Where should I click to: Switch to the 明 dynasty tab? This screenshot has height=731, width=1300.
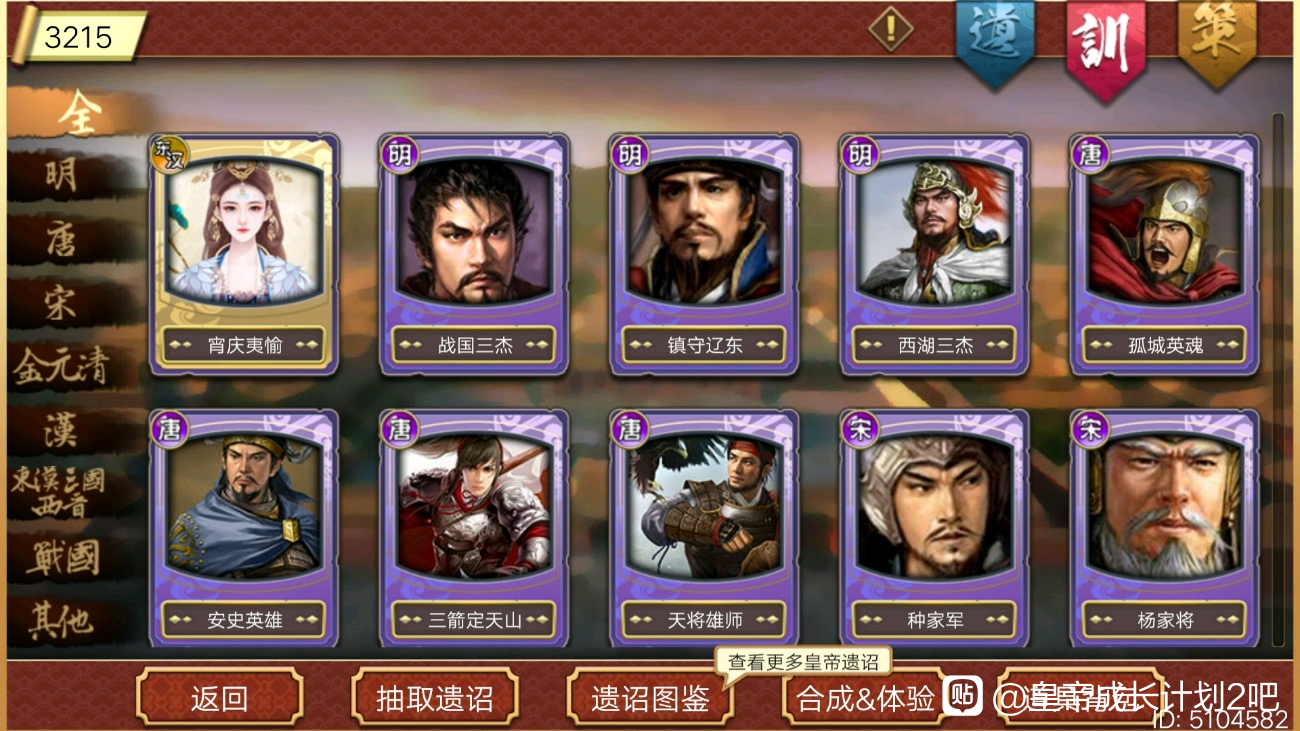(x=62, y=177)
